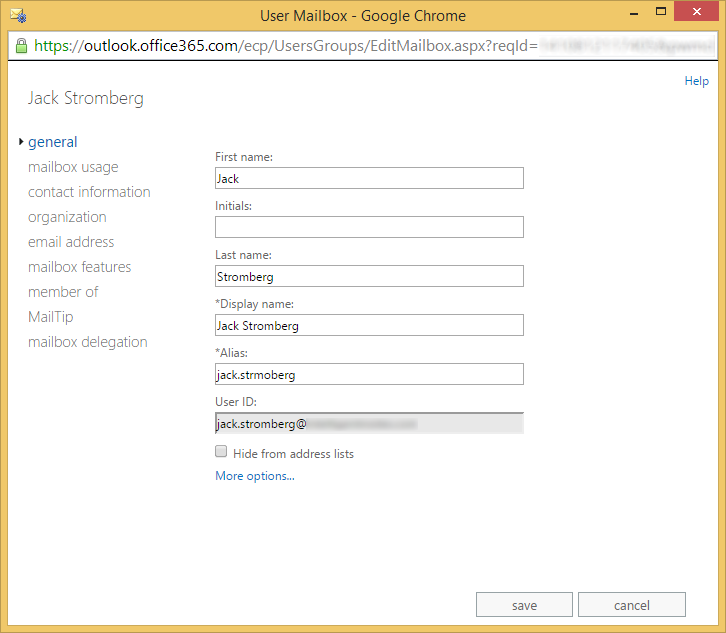This screenshot has height=633, width=726.
Task: Focus the Last name field
Action: (369, 276)
